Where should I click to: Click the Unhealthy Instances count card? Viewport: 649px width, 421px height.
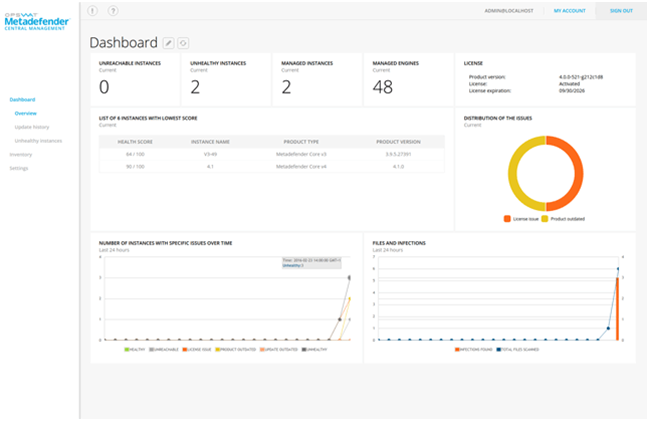tap(226, 79)
